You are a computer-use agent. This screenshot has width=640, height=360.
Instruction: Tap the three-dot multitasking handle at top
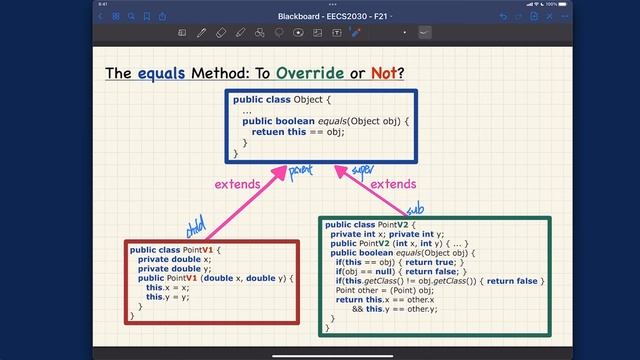pyautogui.click(x=333, y=4)
